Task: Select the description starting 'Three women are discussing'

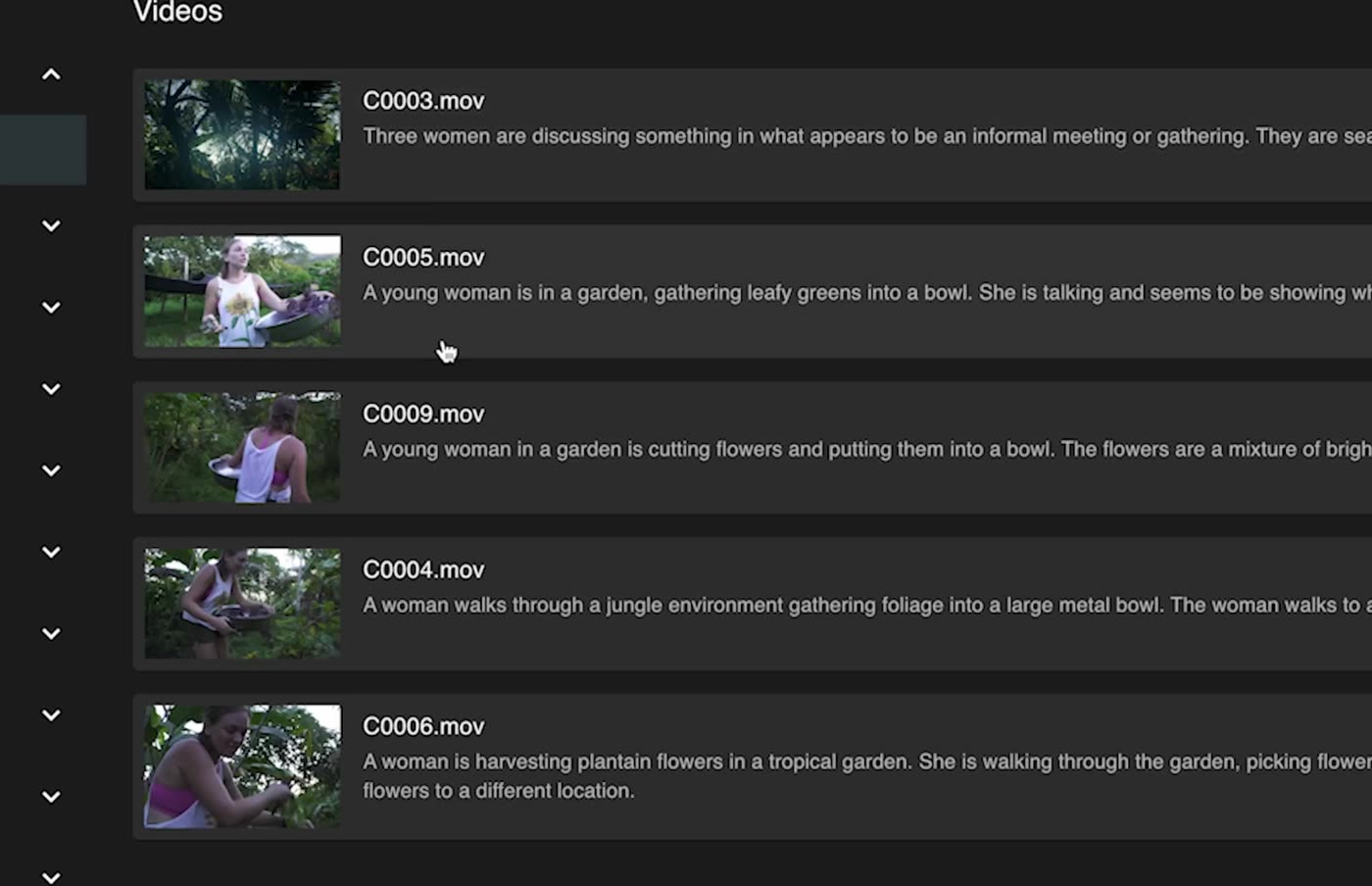Action: [867, 136]
